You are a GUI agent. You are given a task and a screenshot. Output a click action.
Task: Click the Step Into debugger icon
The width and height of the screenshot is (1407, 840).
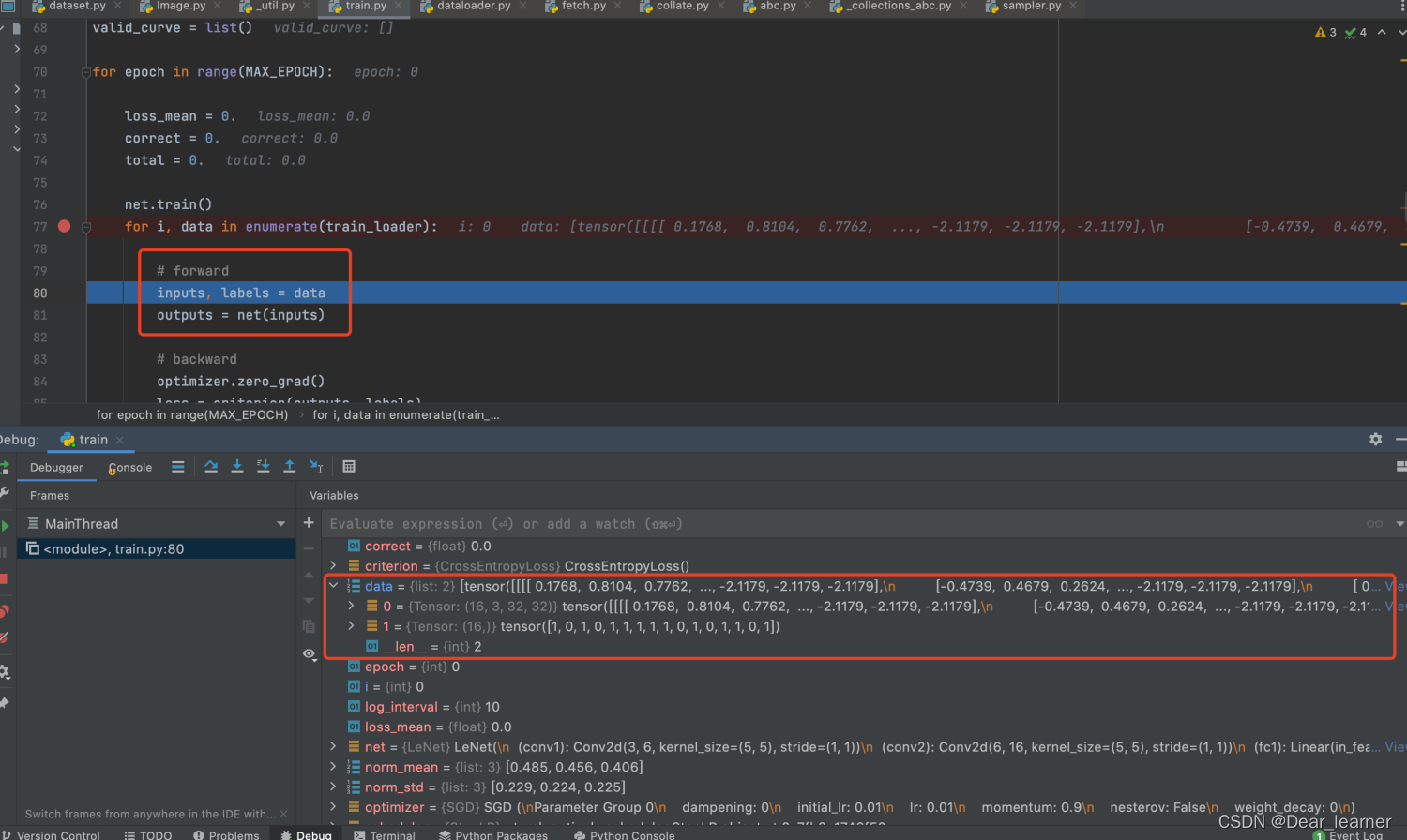[237, 466]
